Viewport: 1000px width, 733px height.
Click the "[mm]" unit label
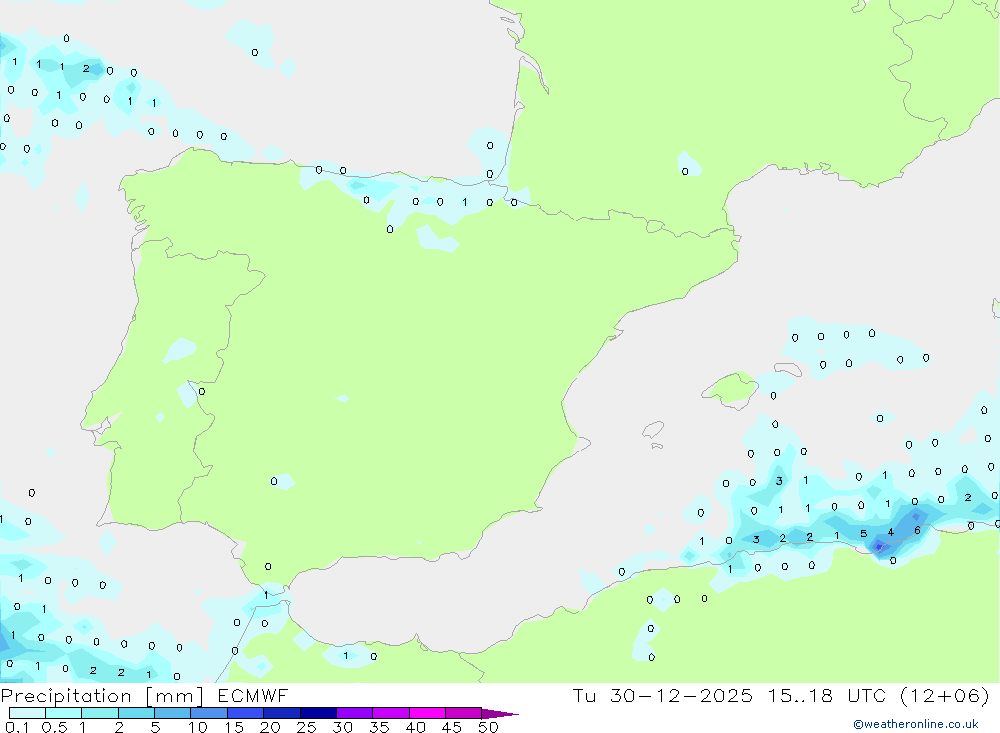point(175,696)
